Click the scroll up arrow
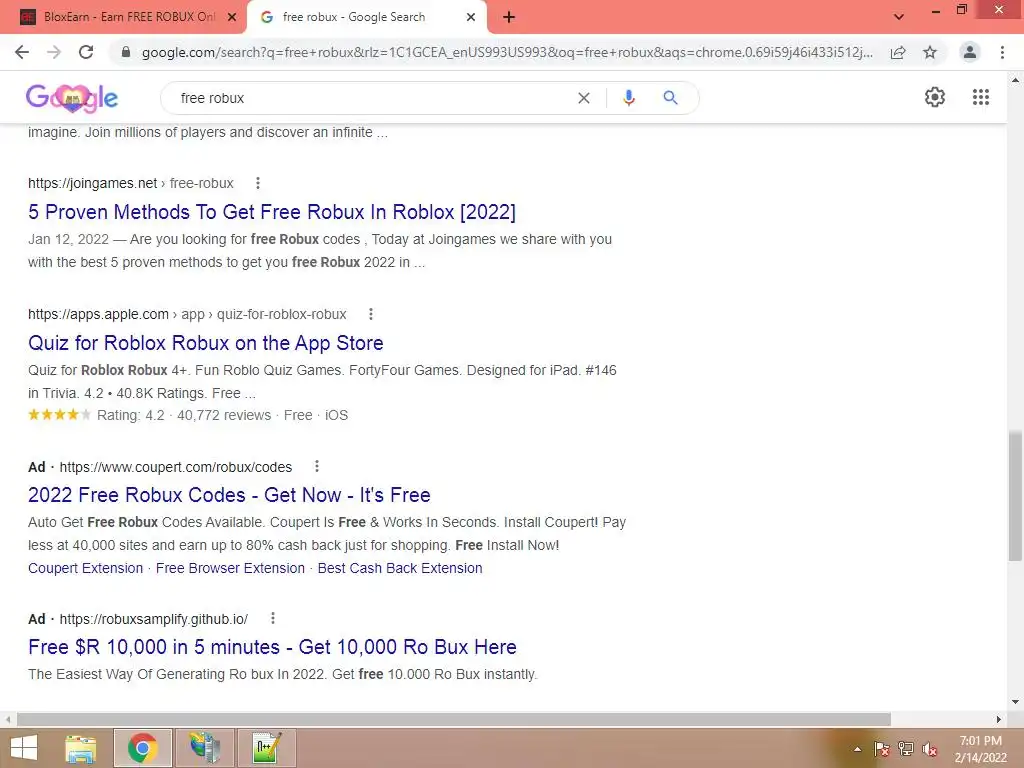Screen dimensions: 1024x768 point(1015,80)
